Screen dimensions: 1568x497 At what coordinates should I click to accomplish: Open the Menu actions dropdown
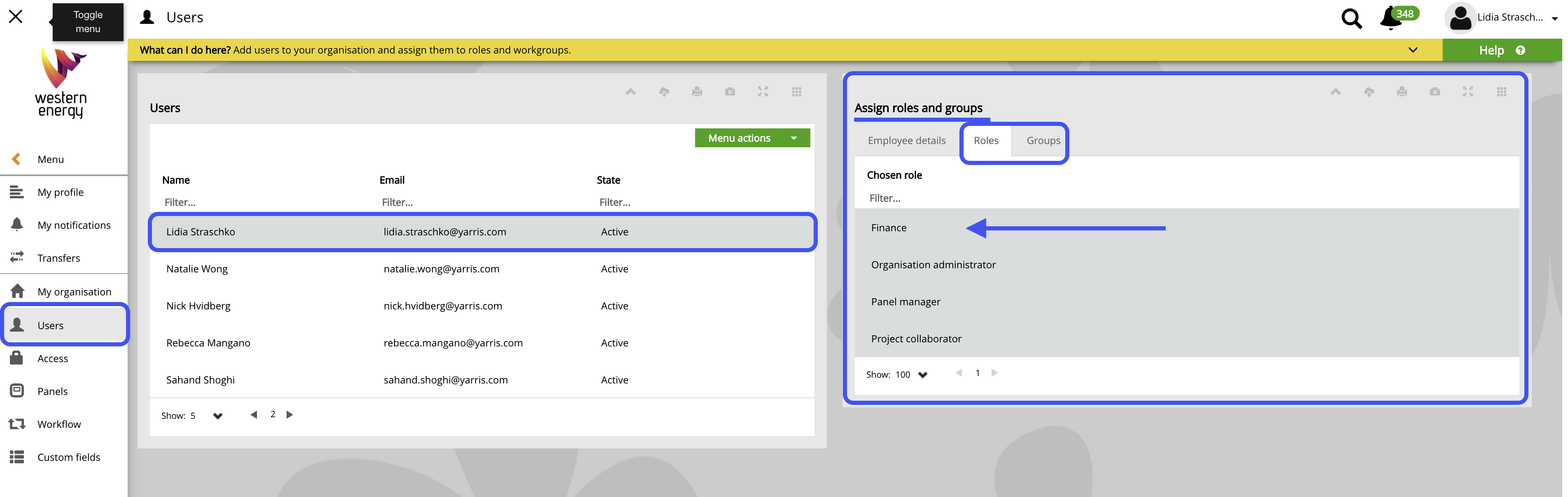click(x=752, y=138)
